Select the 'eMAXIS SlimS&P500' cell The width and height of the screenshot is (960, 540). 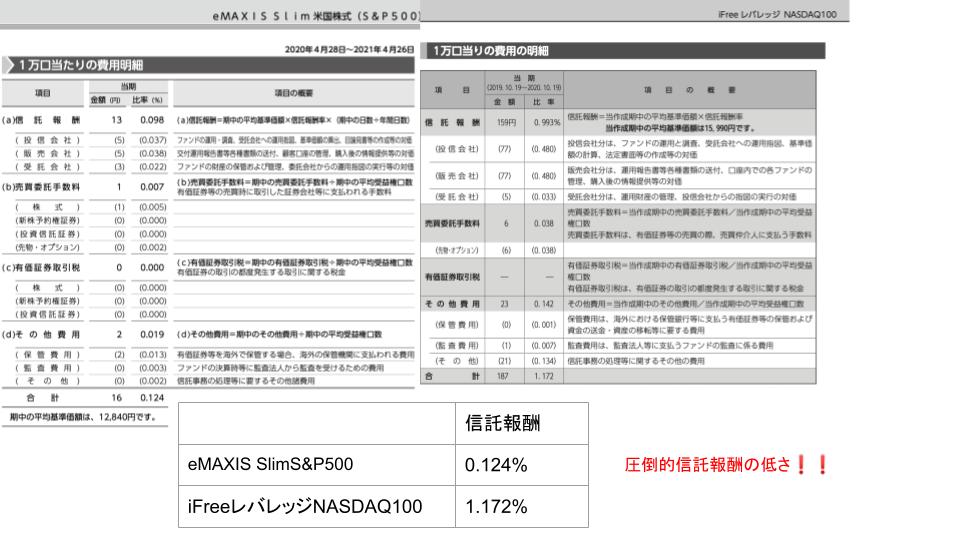[x=270, y=464]
